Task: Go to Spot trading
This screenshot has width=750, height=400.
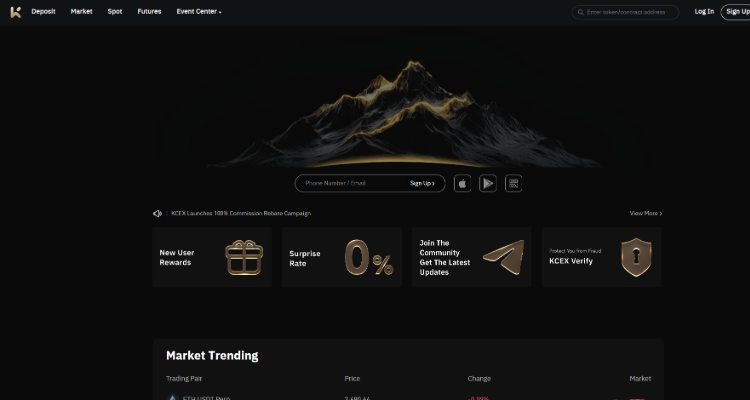Action: pyautogui.click(x=115, y=11)
